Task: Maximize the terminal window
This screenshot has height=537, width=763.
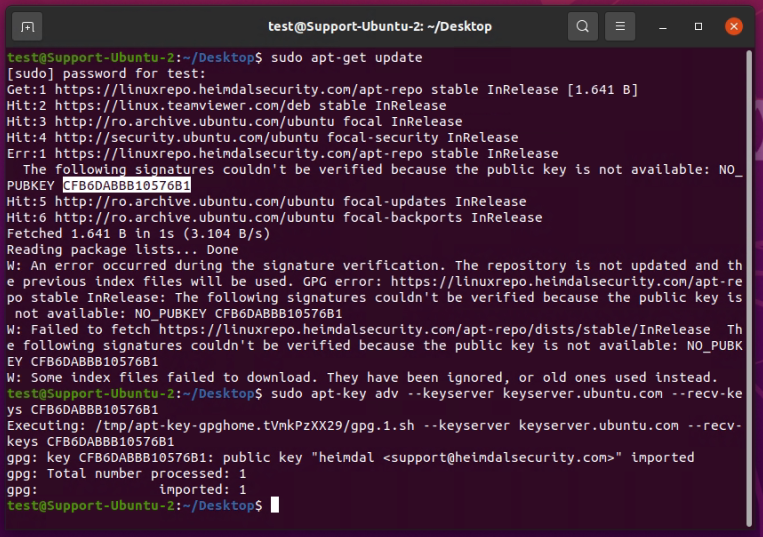Action: point(698,27)
